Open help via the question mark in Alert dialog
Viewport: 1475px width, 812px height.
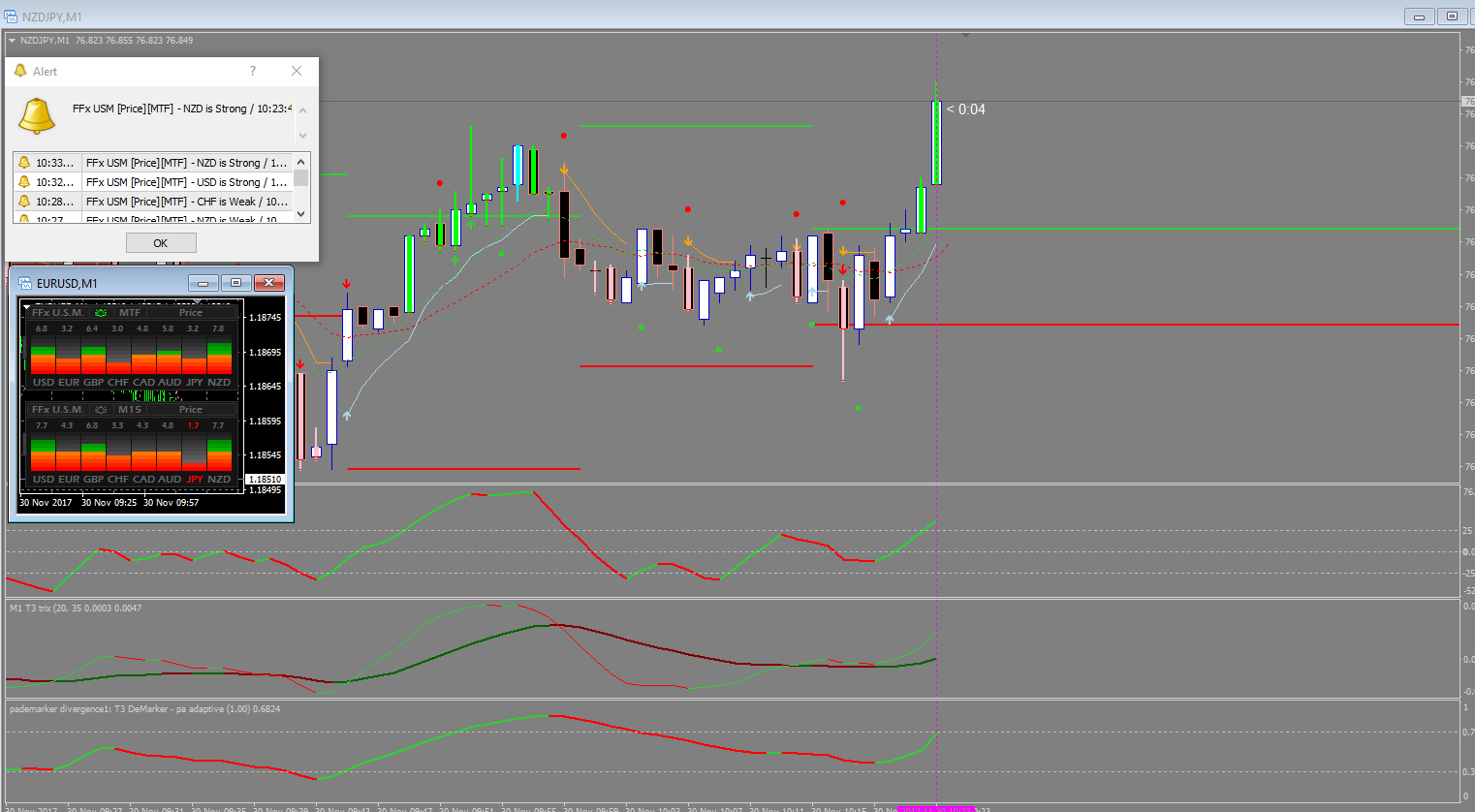click(253, 71)
